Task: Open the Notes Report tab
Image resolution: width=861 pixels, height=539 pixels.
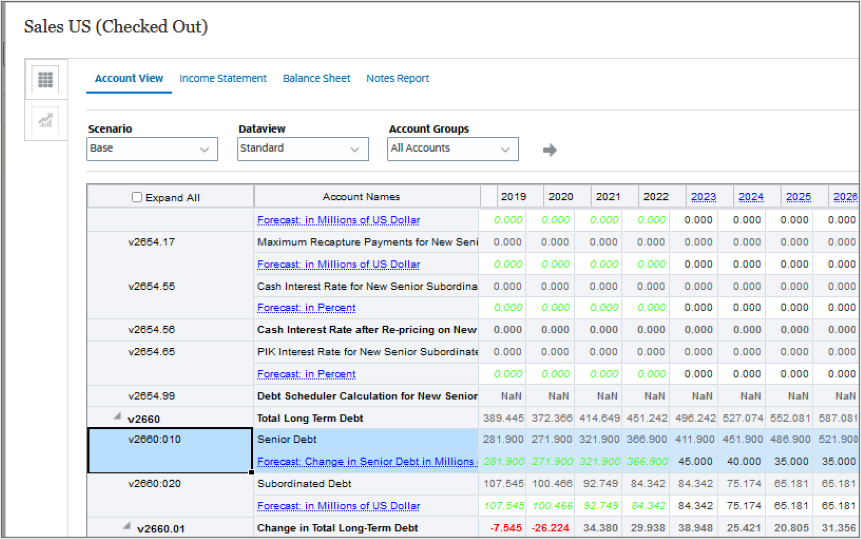Action: [397, 78]
